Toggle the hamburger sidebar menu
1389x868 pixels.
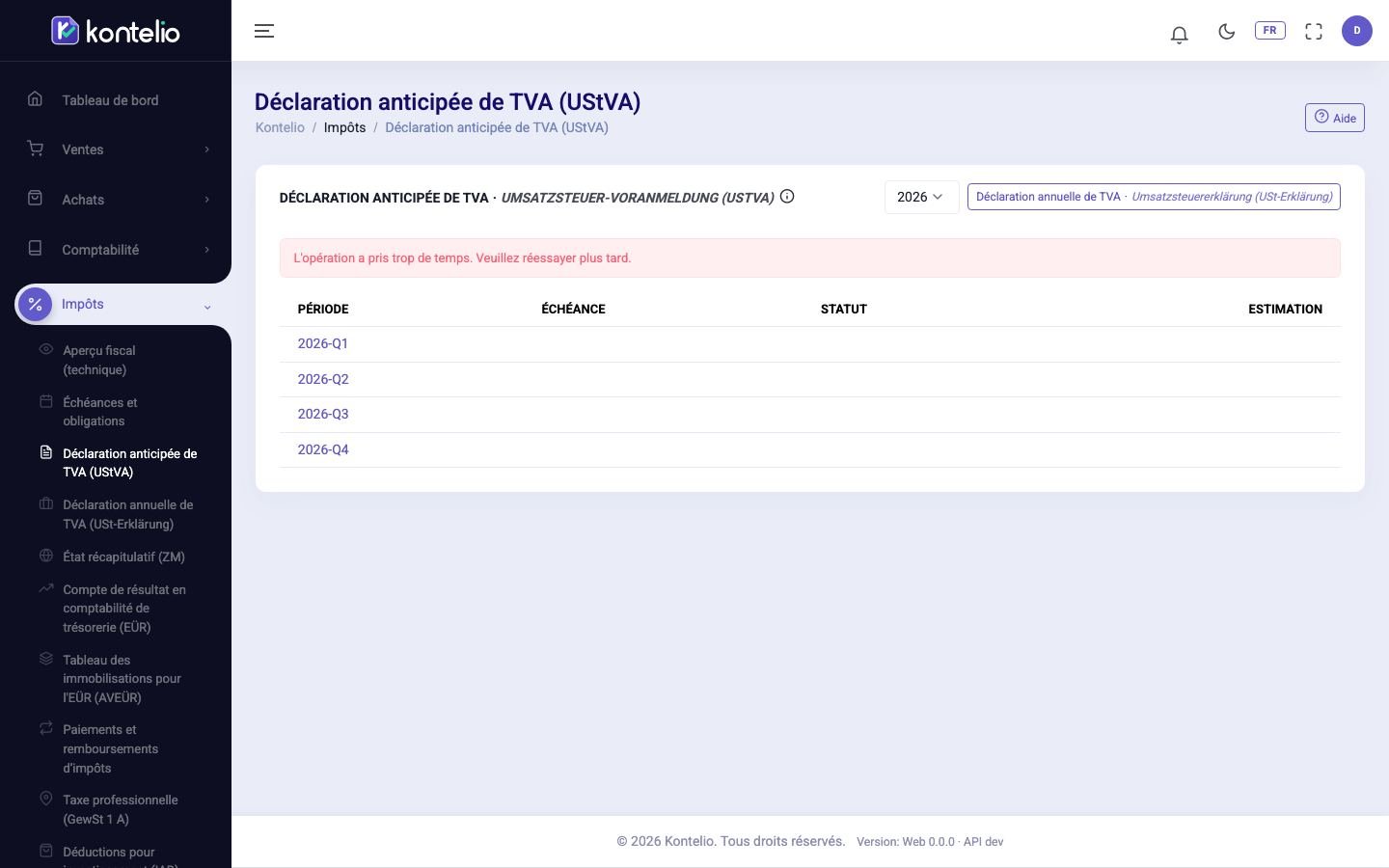point(264,31)
